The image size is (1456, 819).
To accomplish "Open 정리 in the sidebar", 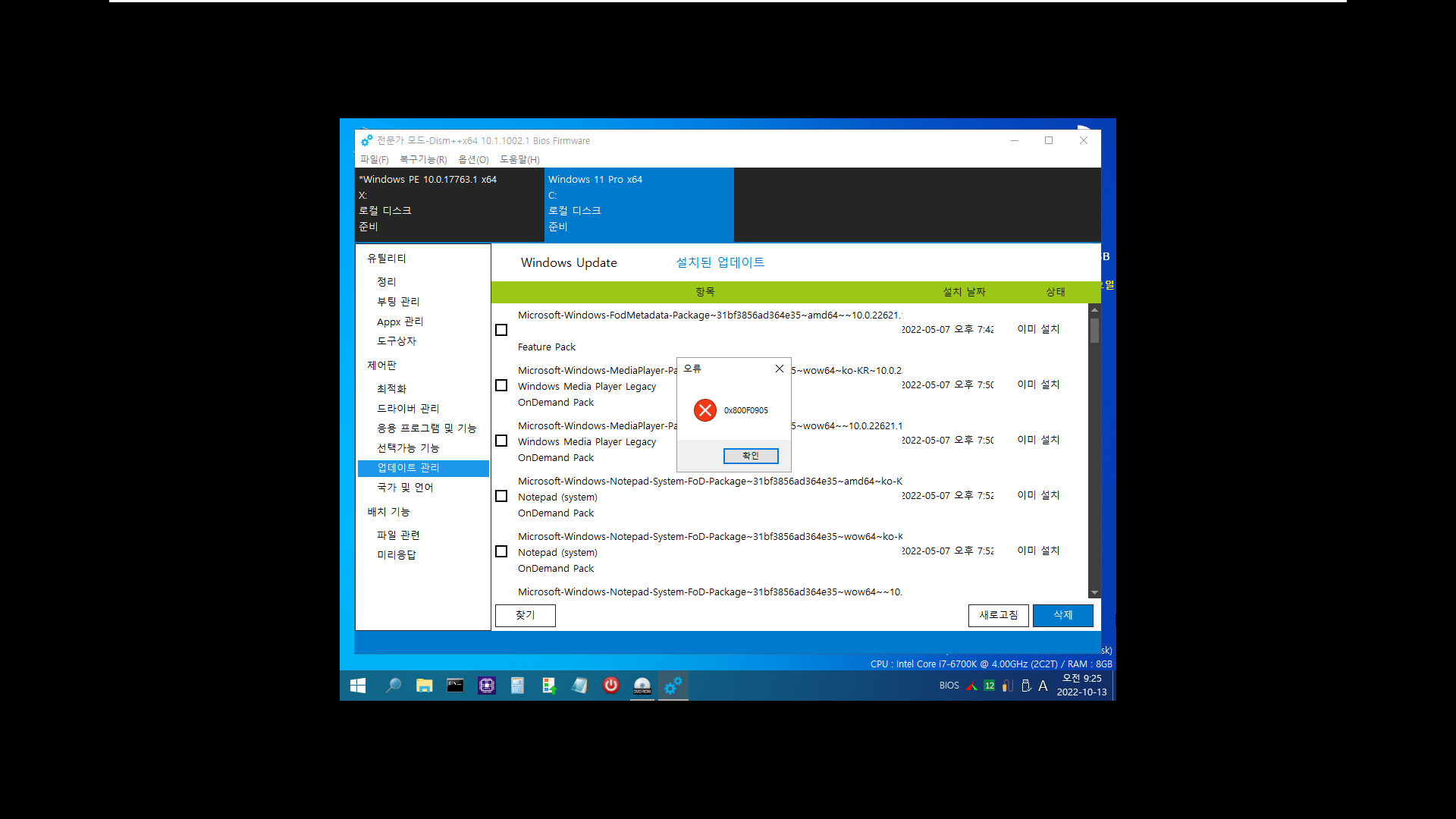I will (387, 282).
